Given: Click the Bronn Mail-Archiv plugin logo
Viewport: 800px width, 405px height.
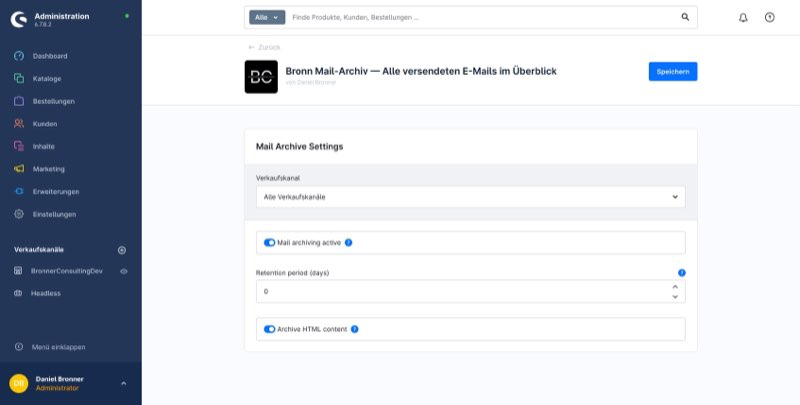Looking at the screenshot, I should (x=261, y=77).
